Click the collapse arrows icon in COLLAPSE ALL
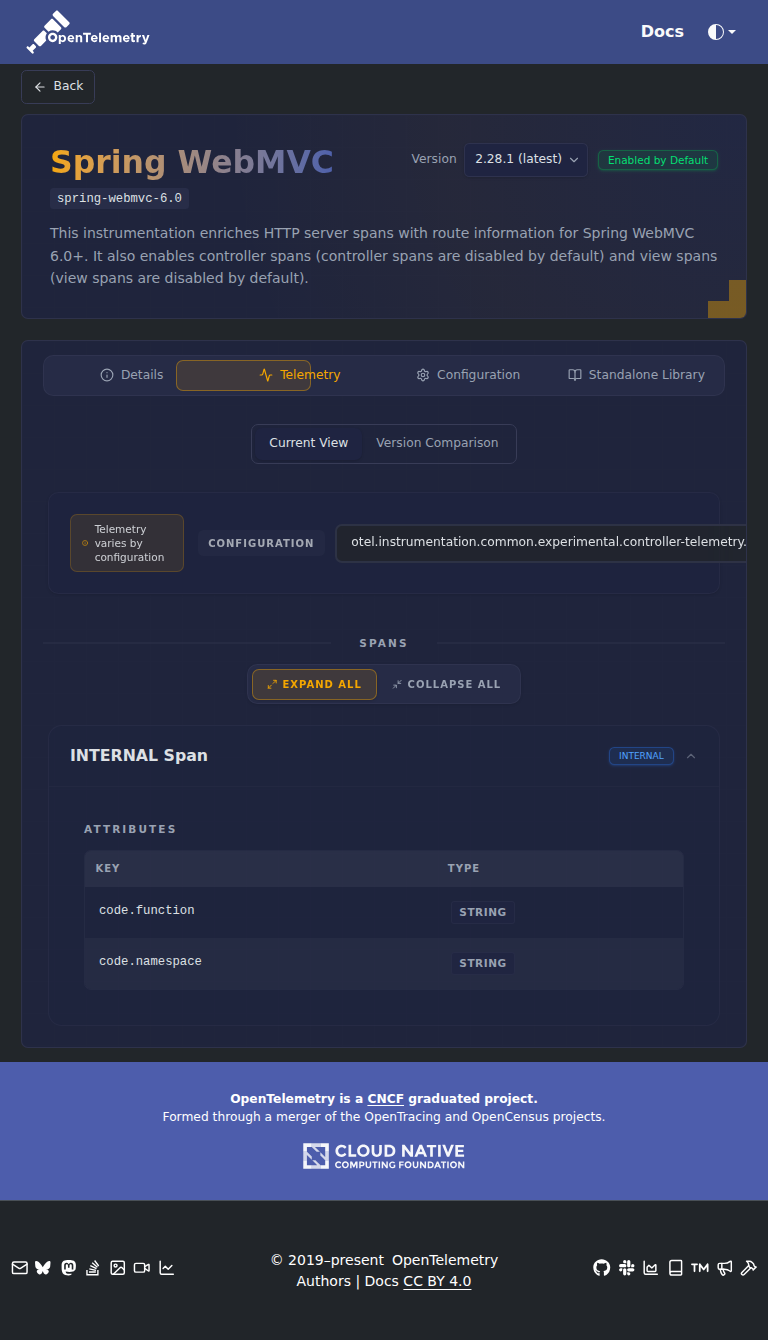 pyautogui.click(x=397, y=684)
